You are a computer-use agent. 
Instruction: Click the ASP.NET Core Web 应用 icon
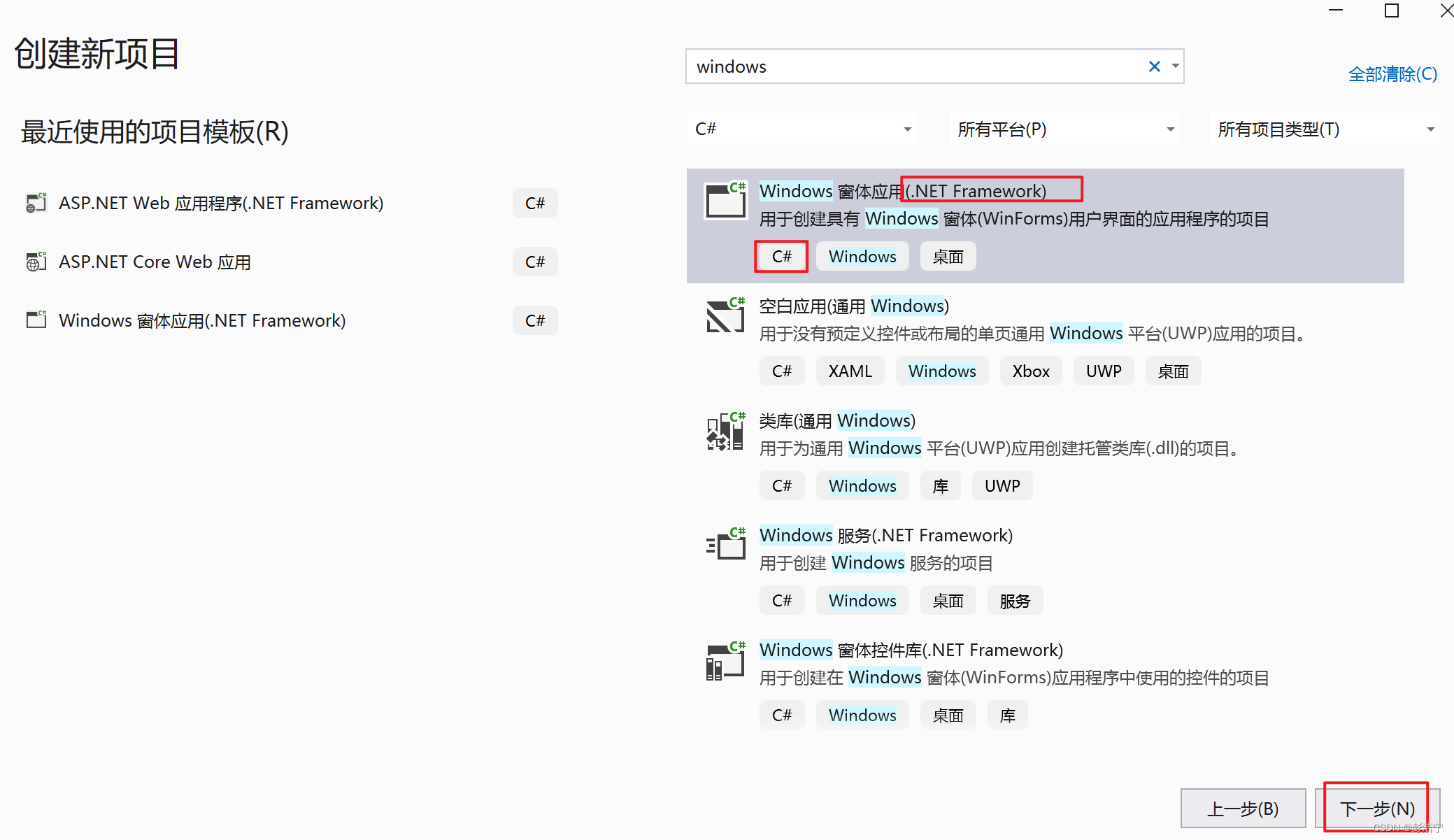click(35, 262)
